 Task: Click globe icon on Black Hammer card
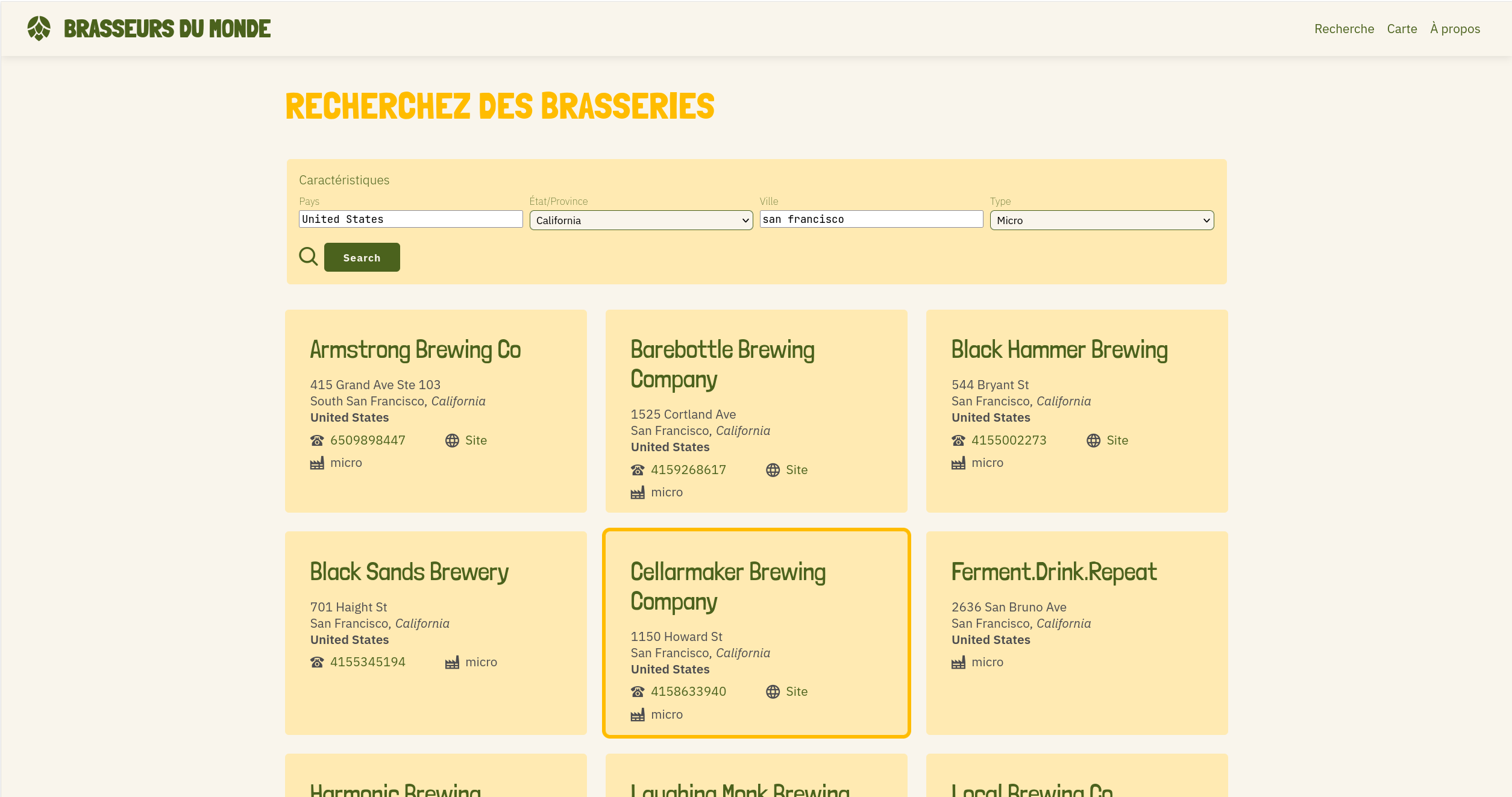click(x=1093, y=440)
